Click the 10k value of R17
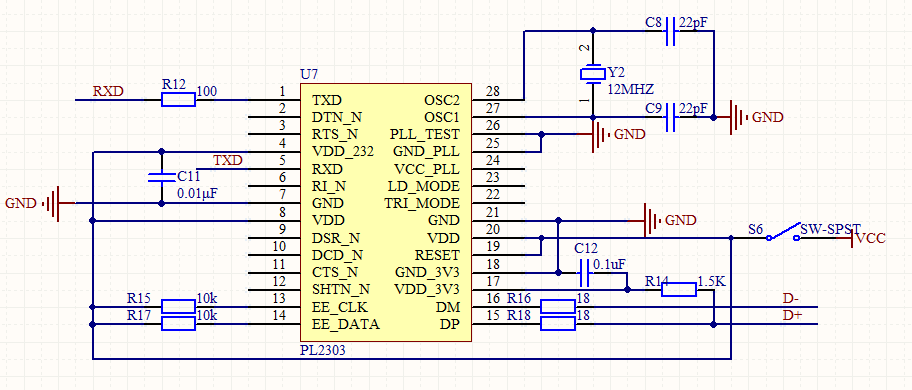 click(x=207, y=316)
